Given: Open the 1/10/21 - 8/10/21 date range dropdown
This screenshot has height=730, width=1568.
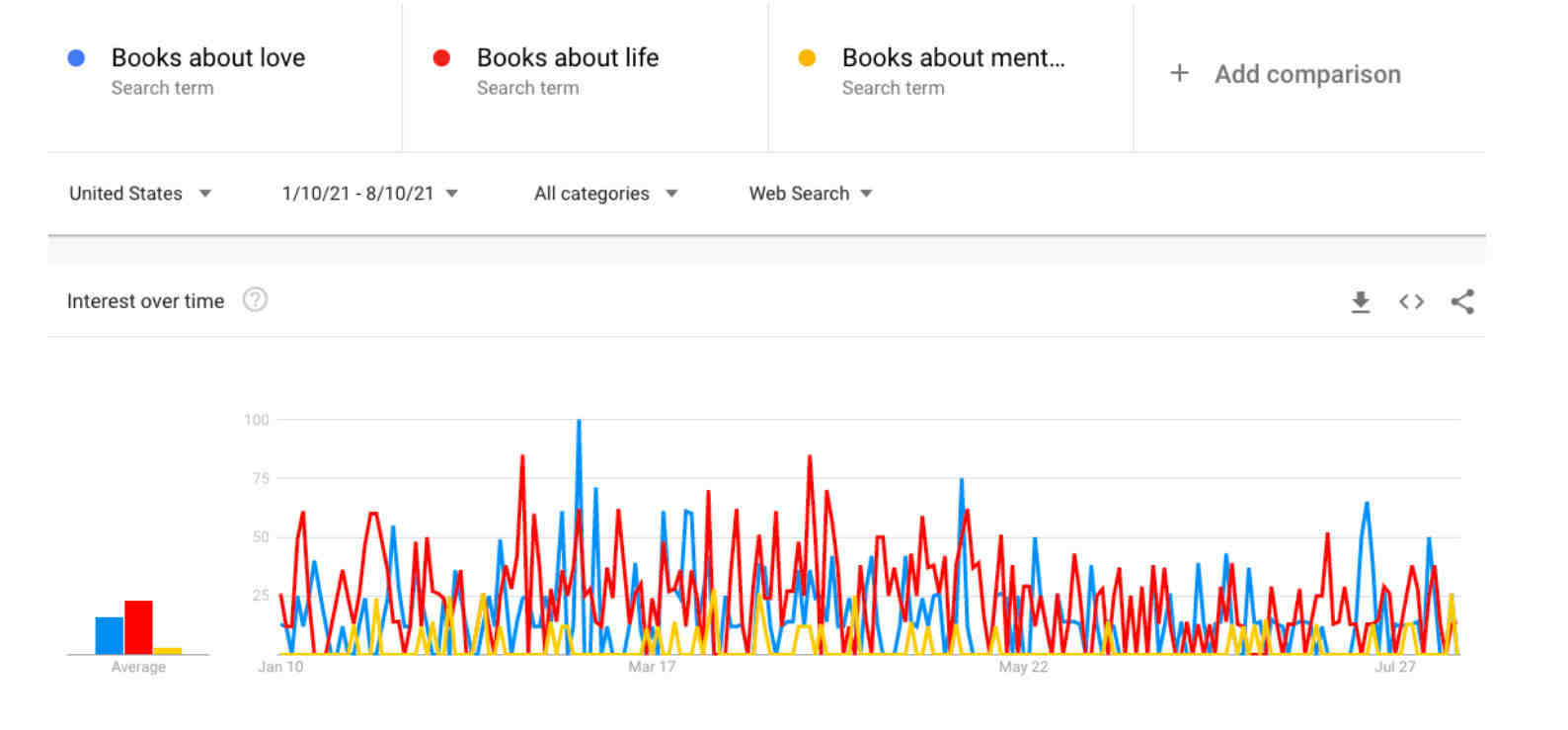Looking at the screenshot, I should 369,194.
